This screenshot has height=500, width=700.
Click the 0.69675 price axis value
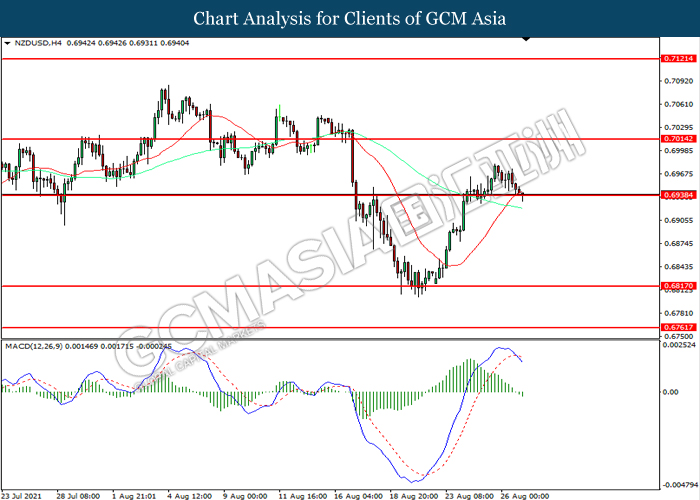679,174
